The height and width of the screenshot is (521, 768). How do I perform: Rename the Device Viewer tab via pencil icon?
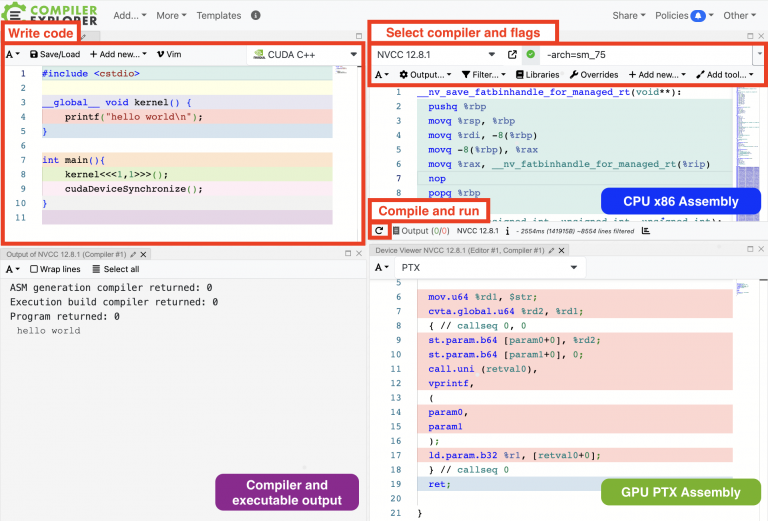[x=551, y=250]
